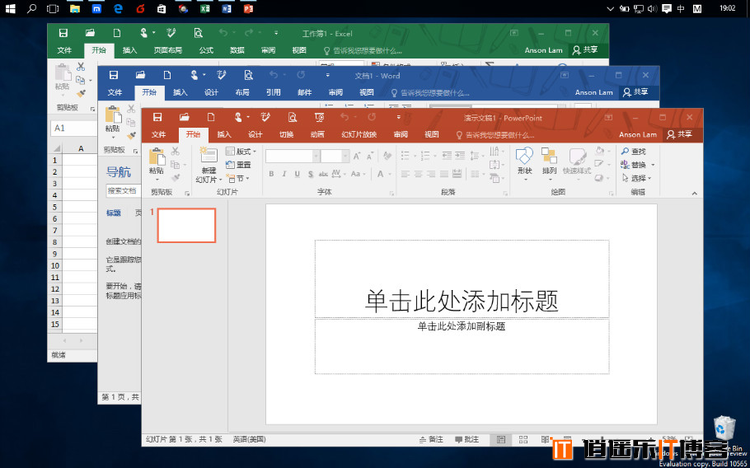Screen dimensions: 750x468
Task: Click Format Painter brush in Excel ribbon
Action: click(81, 93)
